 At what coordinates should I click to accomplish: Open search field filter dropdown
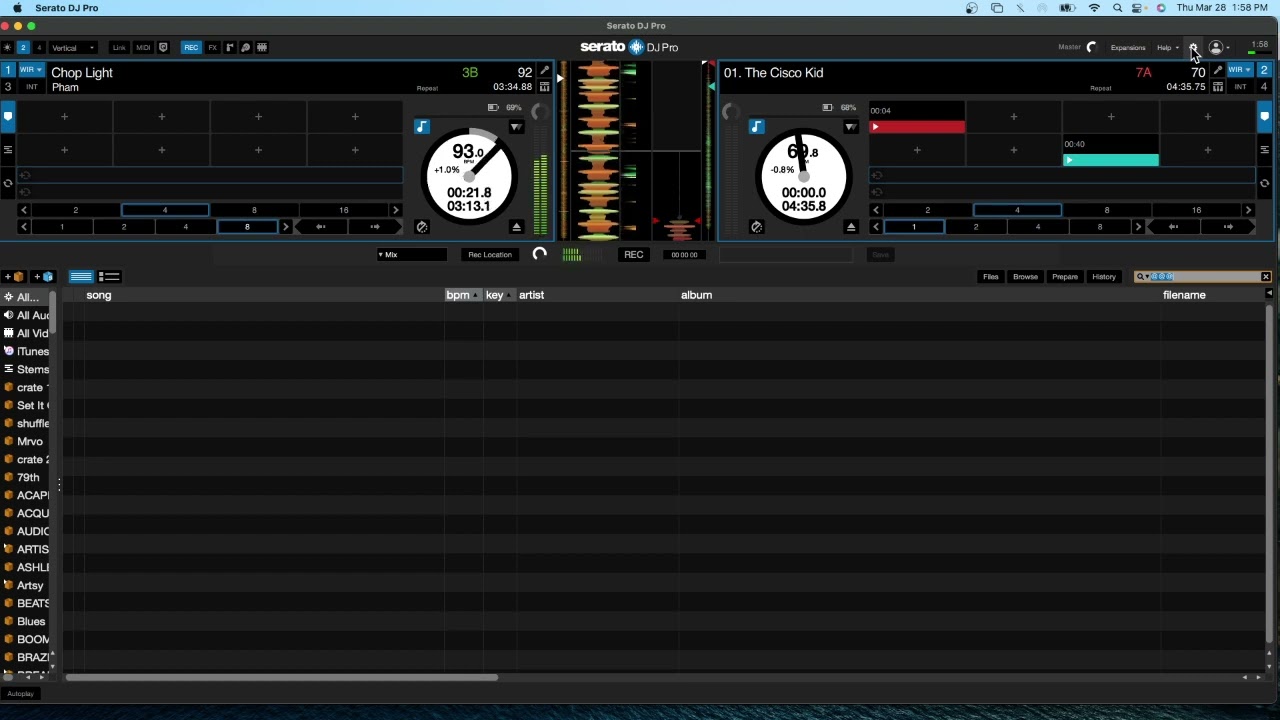tap(1142, 277)
